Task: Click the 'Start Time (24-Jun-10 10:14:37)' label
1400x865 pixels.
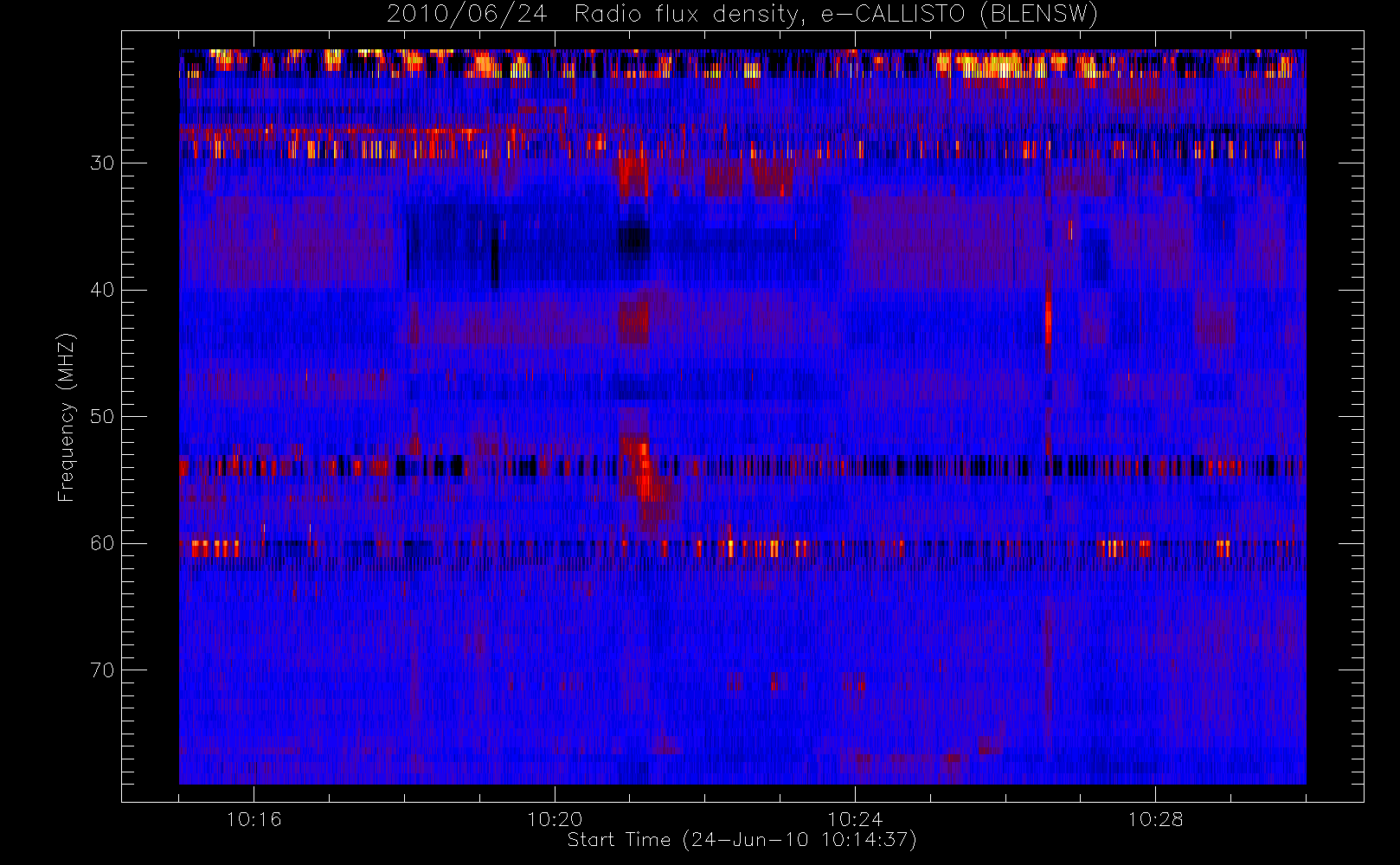Action: [x=742, y=840]
